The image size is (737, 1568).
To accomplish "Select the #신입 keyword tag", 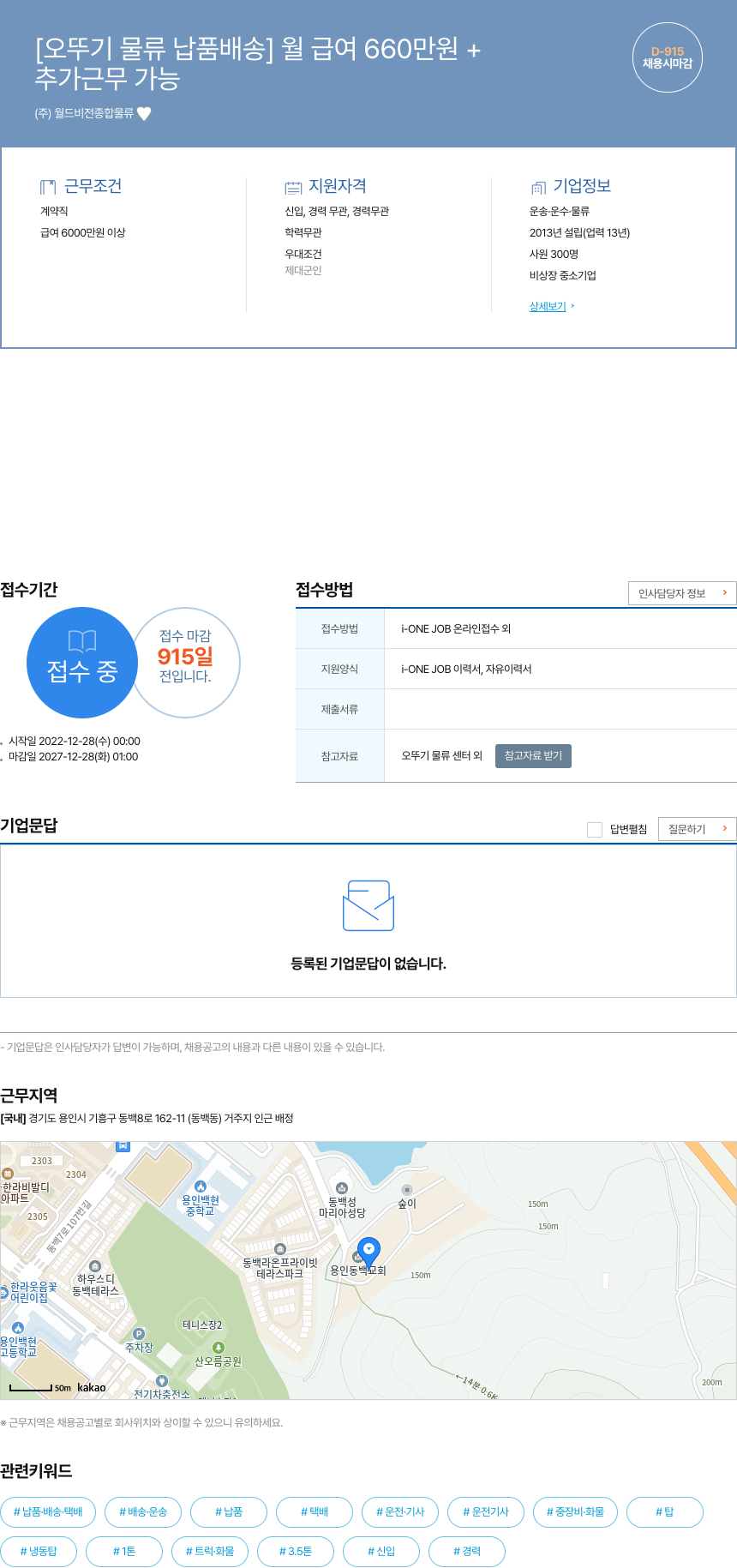I will point(381,1551).
